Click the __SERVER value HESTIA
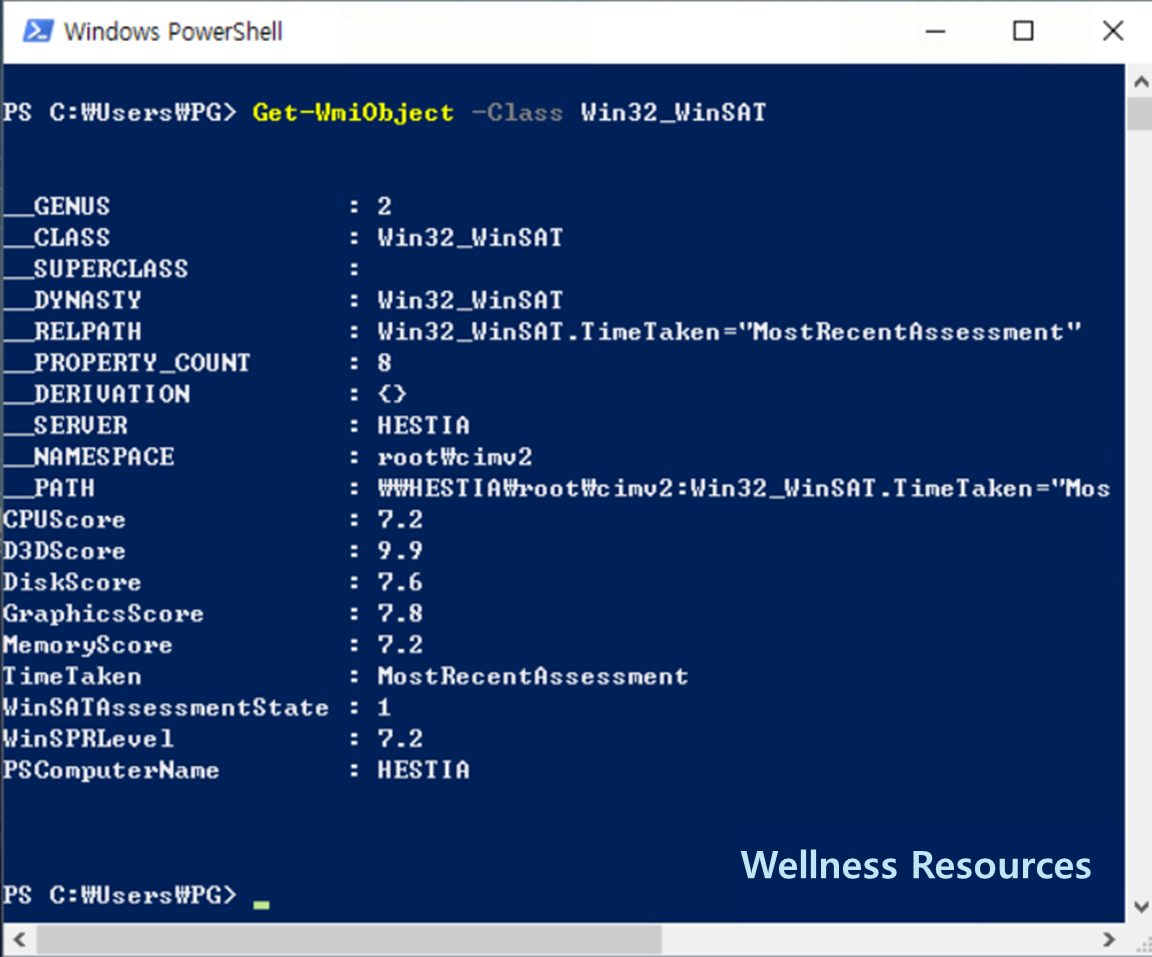 tap(423, 425)
